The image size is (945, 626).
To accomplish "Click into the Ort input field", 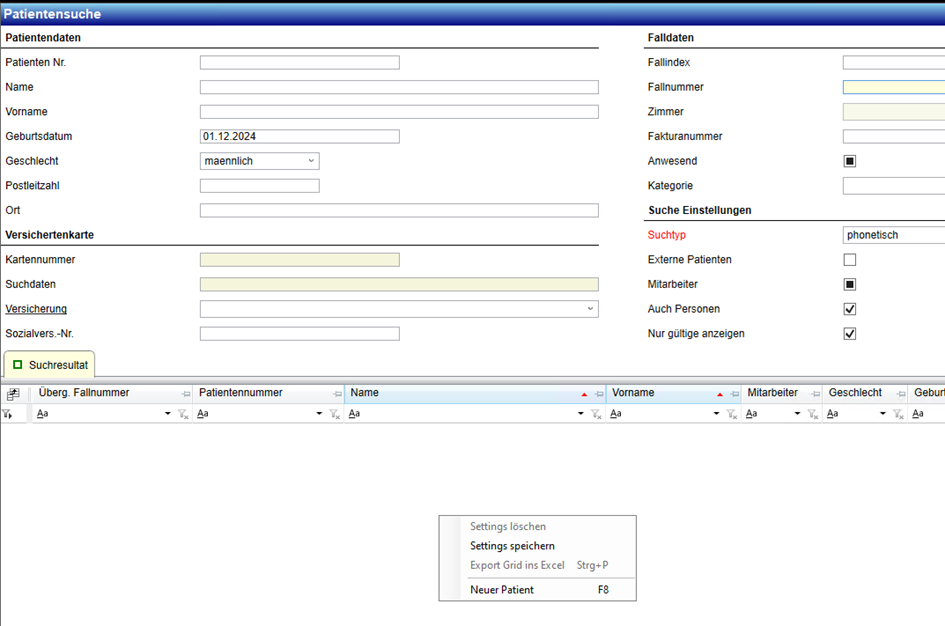I will pos(399,210).
